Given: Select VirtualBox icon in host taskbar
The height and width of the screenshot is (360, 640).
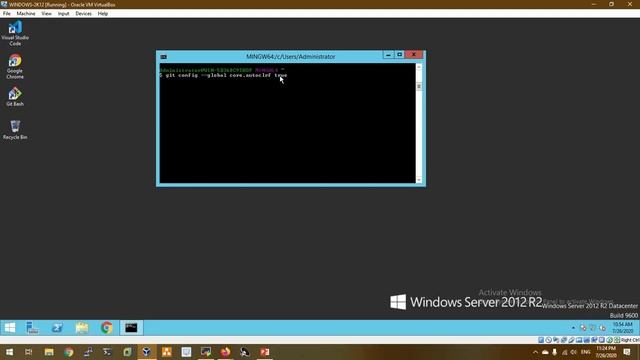Looking at the screenshot, I should click(147, 352).
